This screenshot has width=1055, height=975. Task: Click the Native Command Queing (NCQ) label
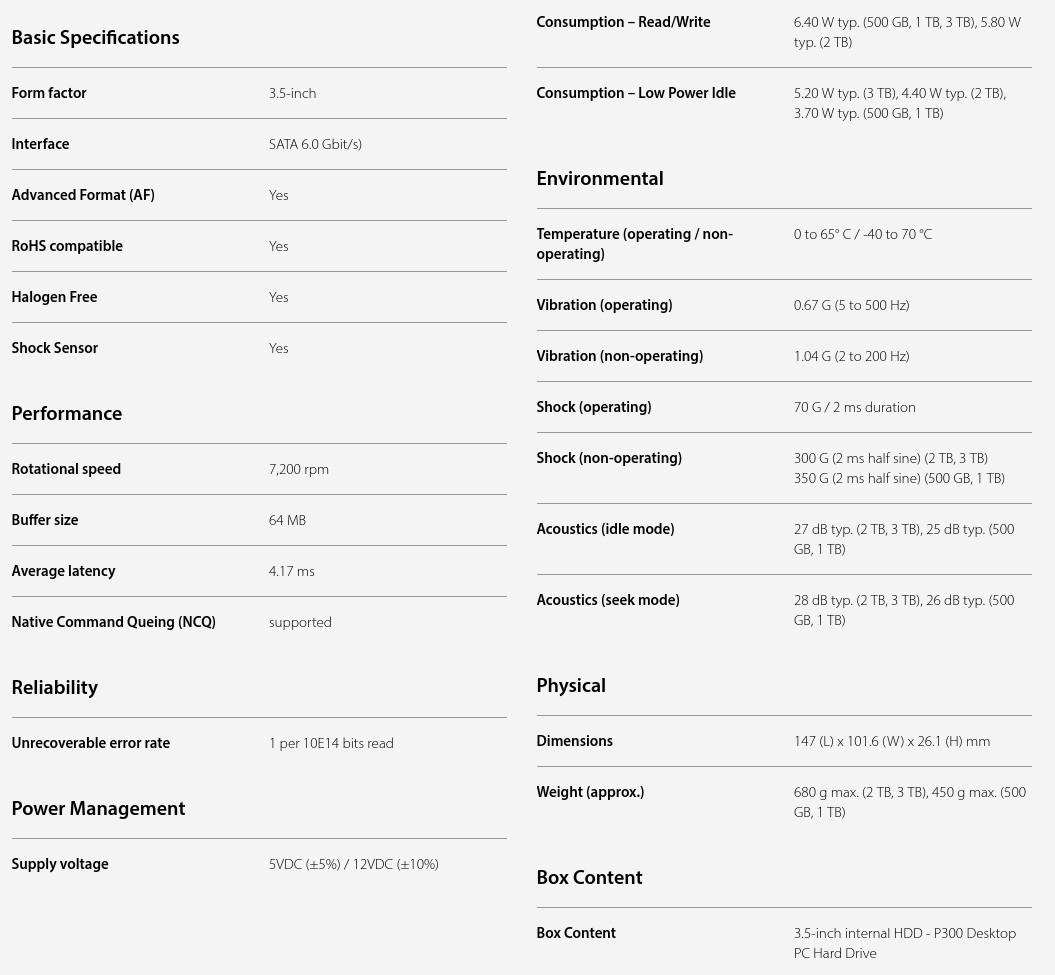pyautogui.click(x=113, y=622)
